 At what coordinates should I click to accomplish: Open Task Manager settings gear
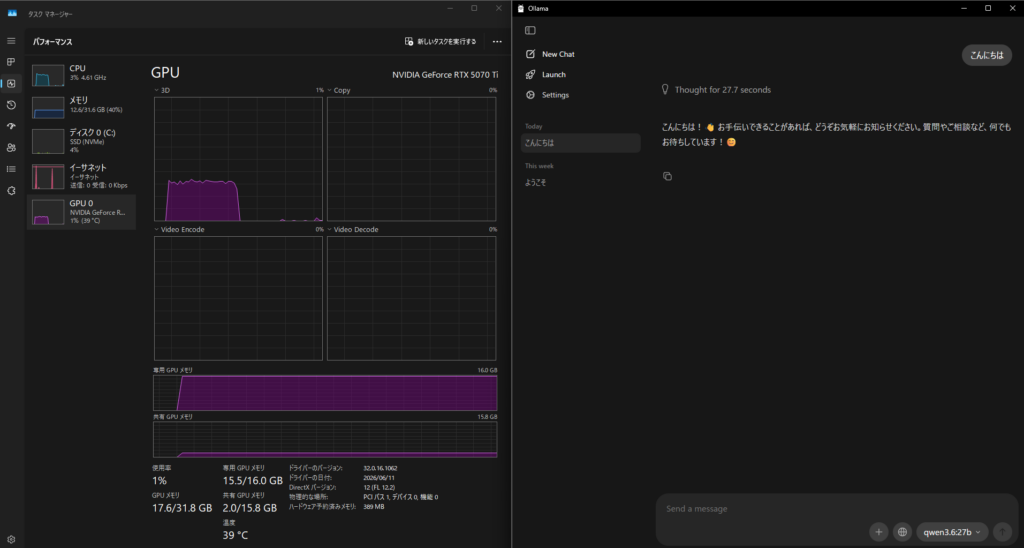coord(11,540)
